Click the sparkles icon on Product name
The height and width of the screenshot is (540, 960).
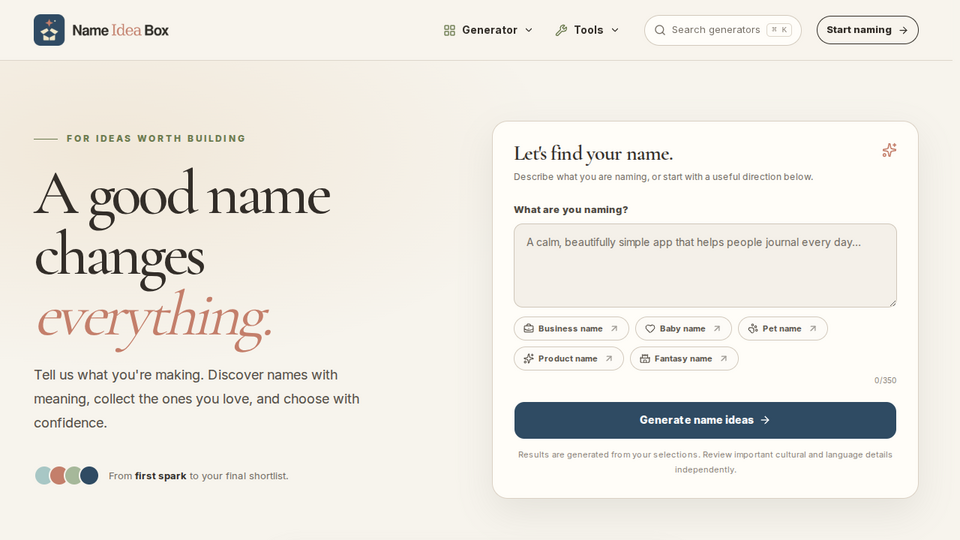pos(528,359)
